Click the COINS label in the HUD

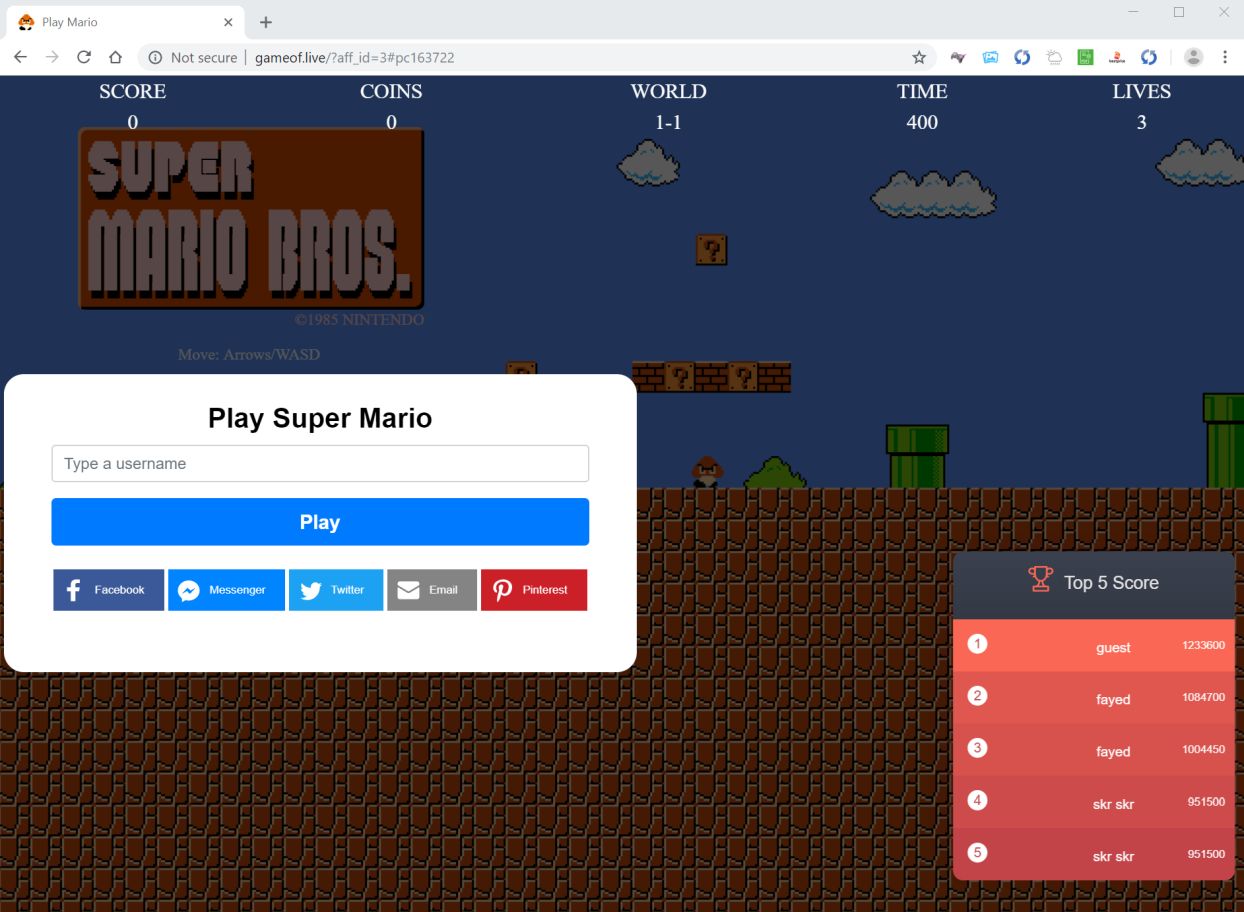click(x=391, y=91)
